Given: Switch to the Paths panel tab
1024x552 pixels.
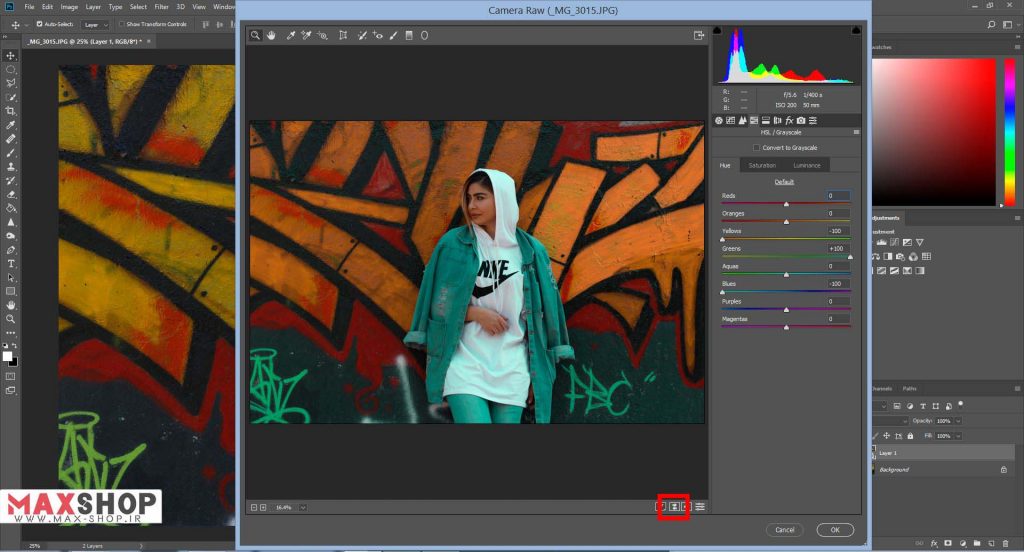Looking at the screenshot, I should (x=909, y=389).
